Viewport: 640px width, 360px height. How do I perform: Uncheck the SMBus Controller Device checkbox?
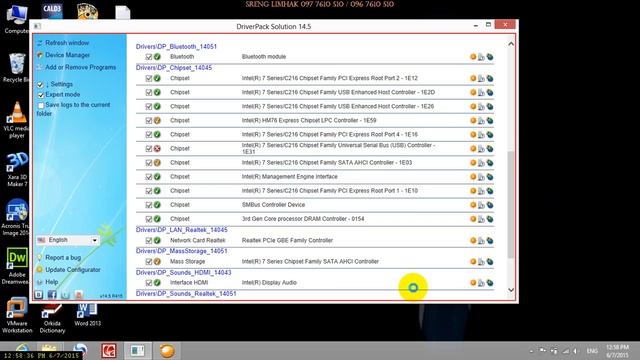point(149,205)
